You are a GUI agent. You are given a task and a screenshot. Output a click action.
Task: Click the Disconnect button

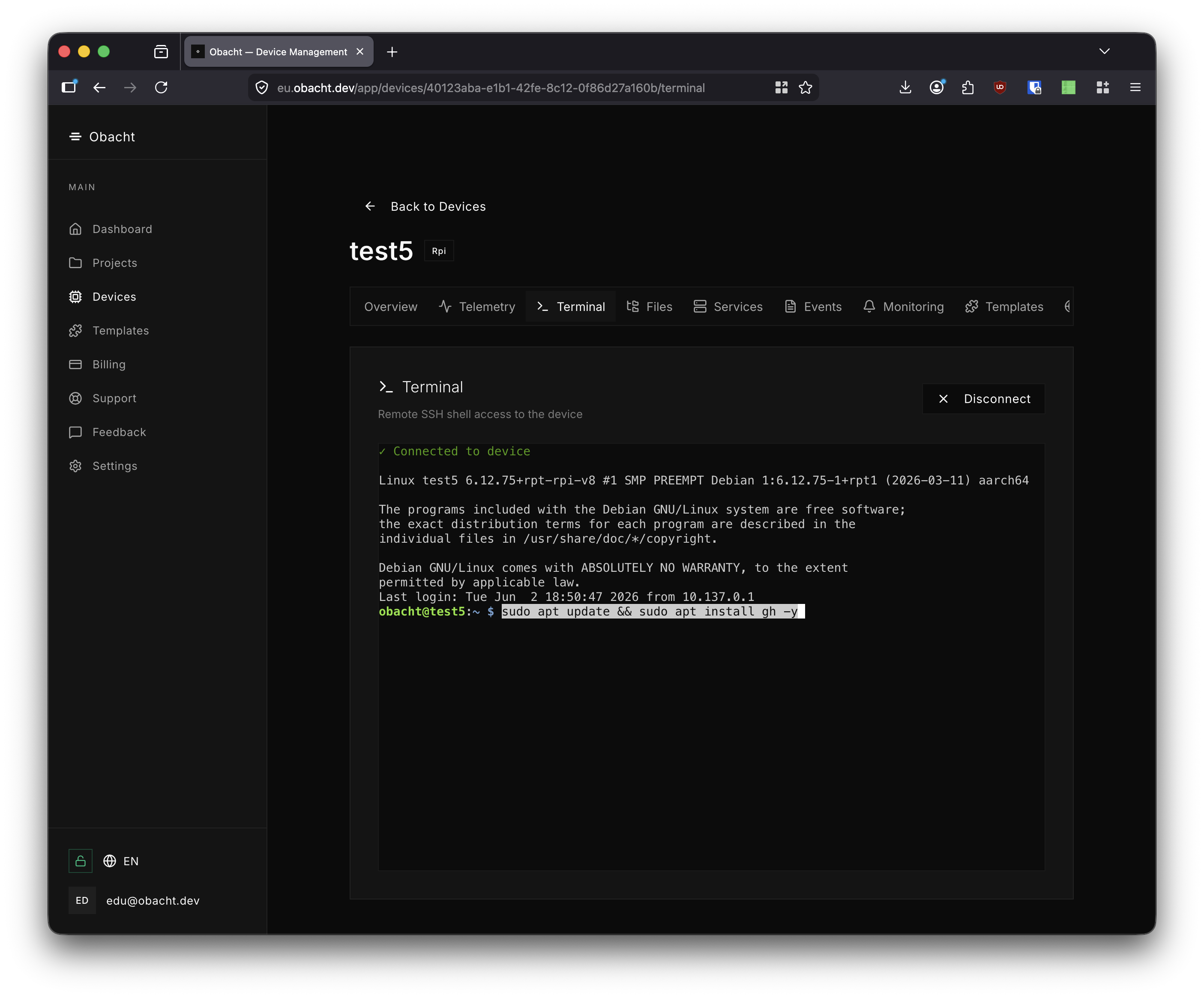tap(983, 398)
